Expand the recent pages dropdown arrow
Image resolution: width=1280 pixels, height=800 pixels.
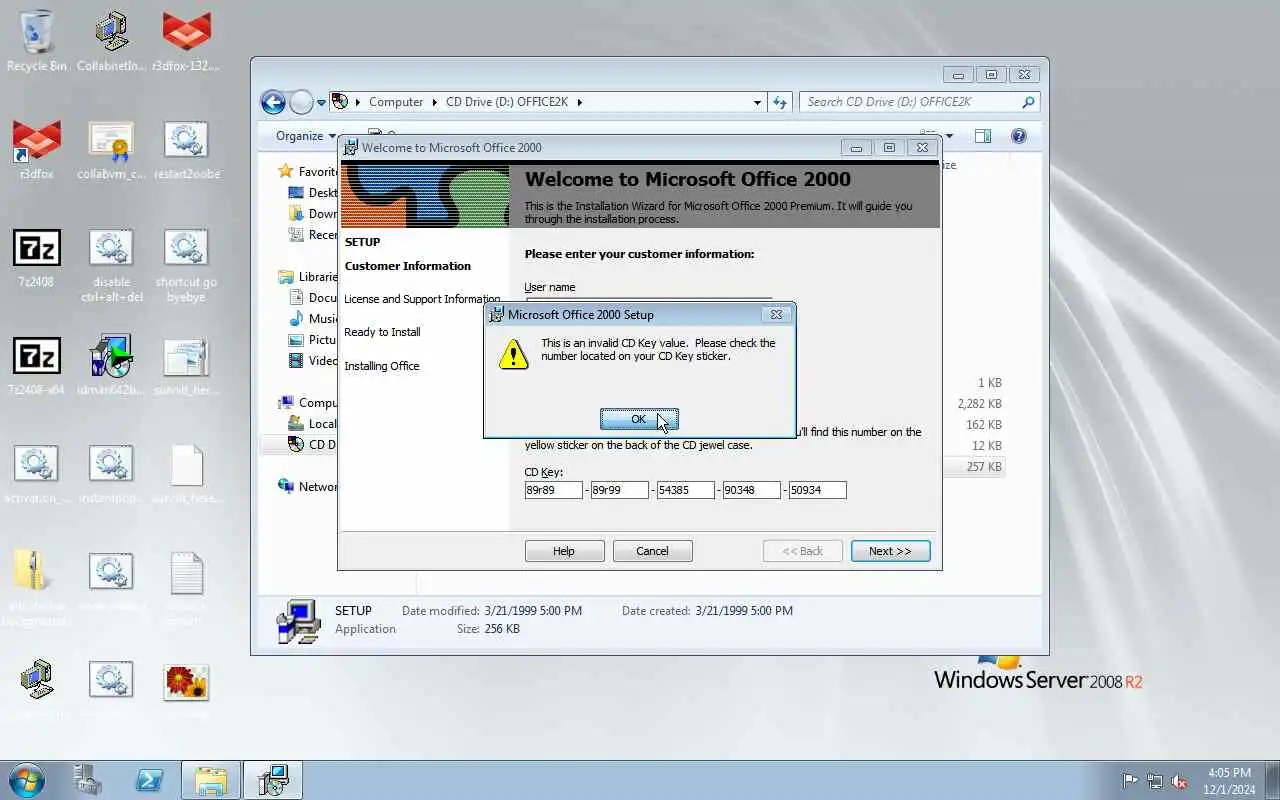(322, 102)
